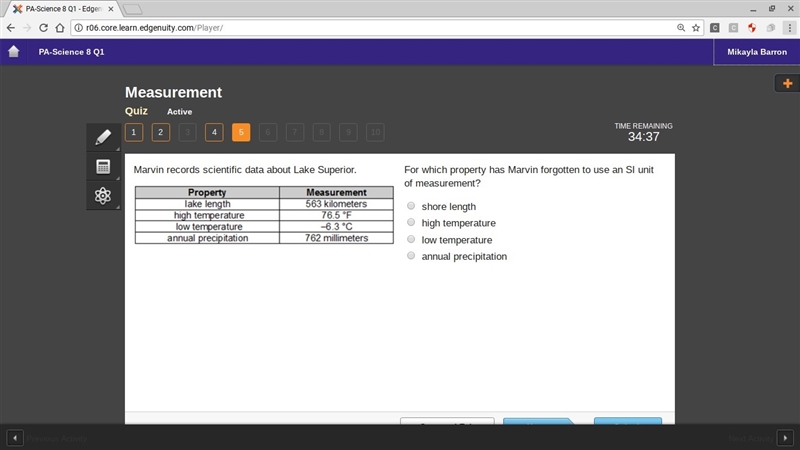
Task: Go to the course home icon
Action: [x=14, y=52]
